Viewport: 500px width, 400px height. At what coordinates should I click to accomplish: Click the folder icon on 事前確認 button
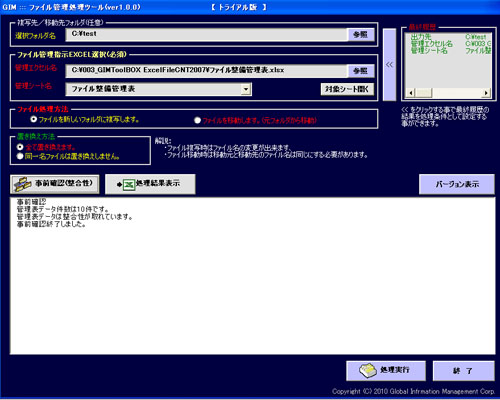(23, 184)
